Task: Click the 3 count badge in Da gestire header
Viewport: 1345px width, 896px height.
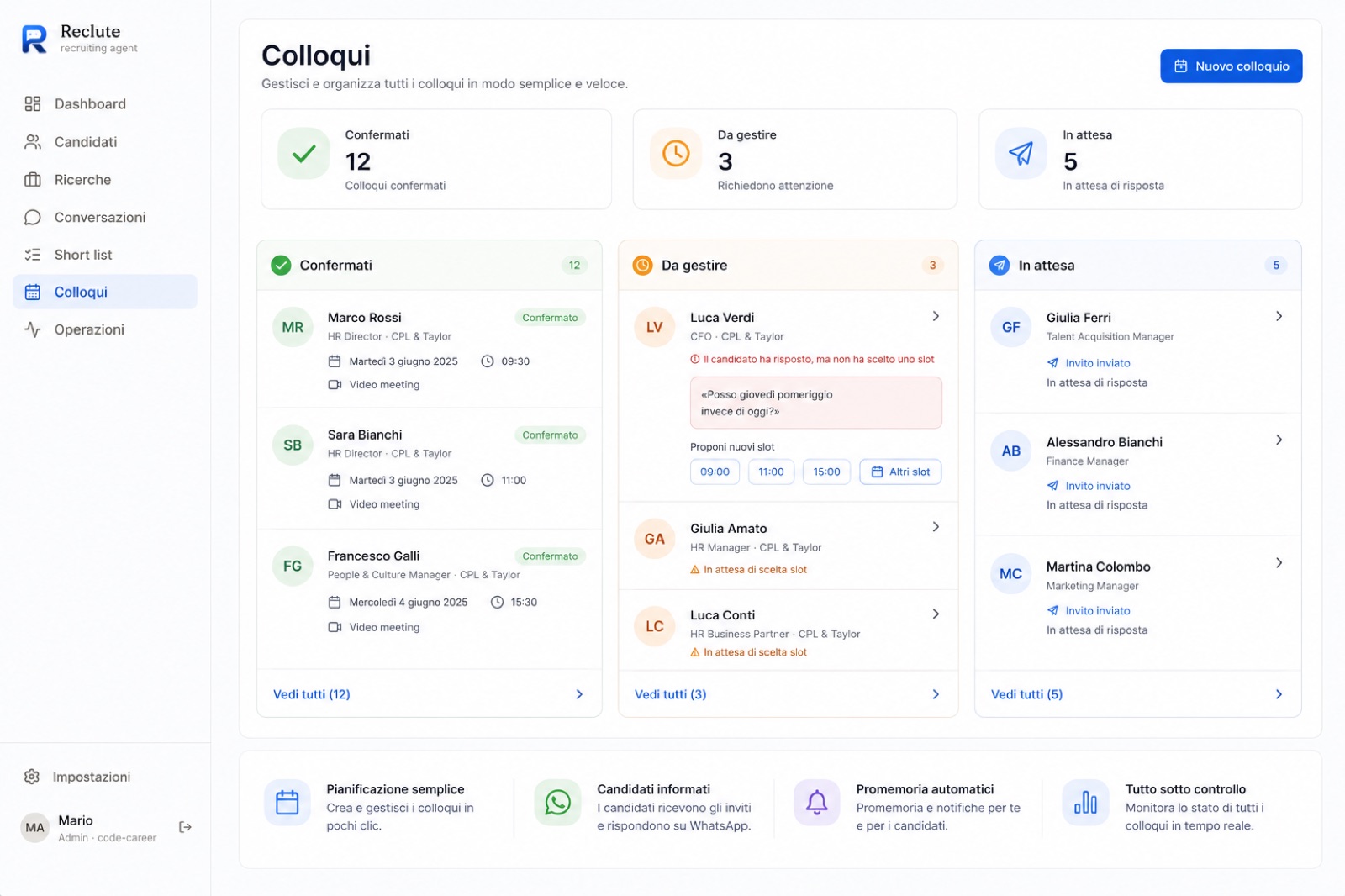Action: click(932, 266)
